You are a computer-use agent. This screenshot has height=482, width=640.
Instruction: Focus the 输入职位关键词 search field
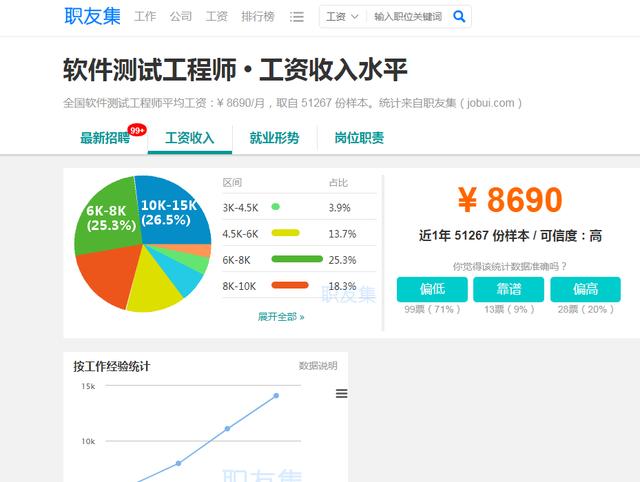(408, 17)
